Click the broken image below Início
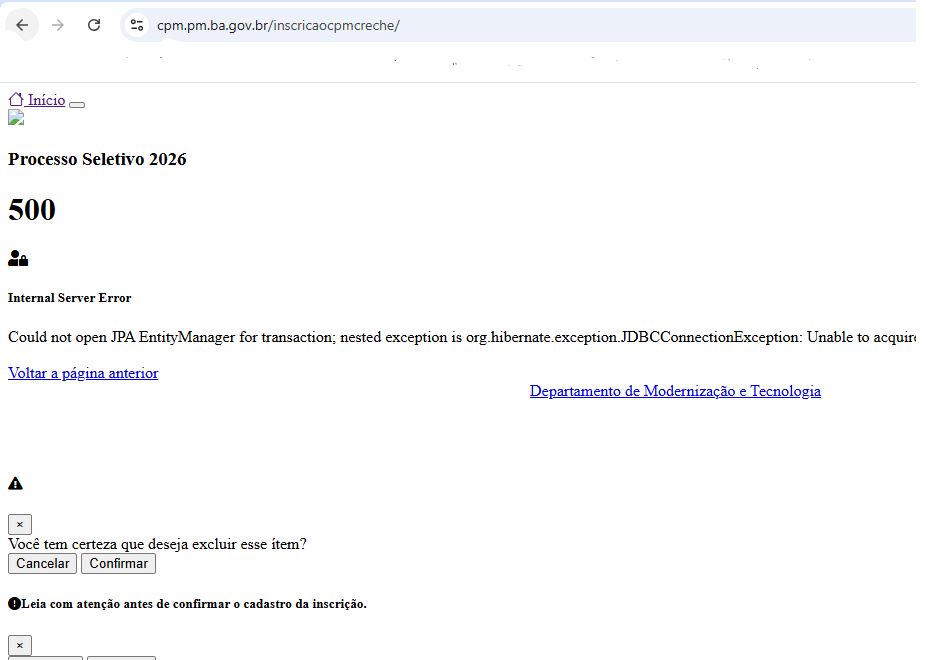 coord(16,118)
